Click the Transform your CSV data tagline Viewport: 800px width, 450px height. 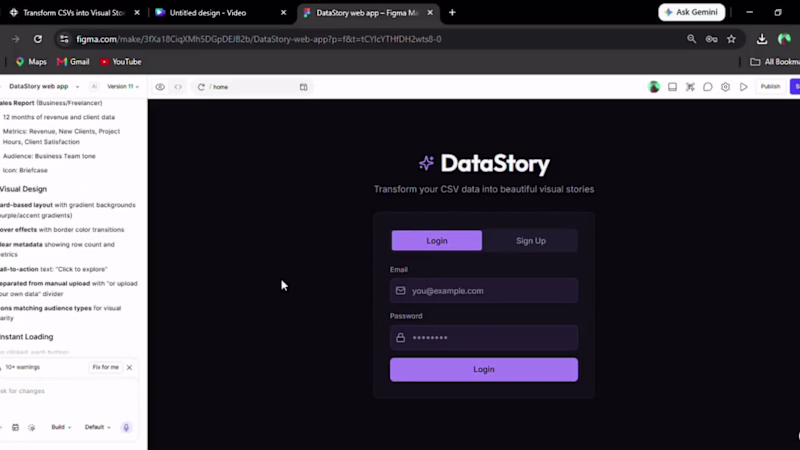[x=484, y=189]
